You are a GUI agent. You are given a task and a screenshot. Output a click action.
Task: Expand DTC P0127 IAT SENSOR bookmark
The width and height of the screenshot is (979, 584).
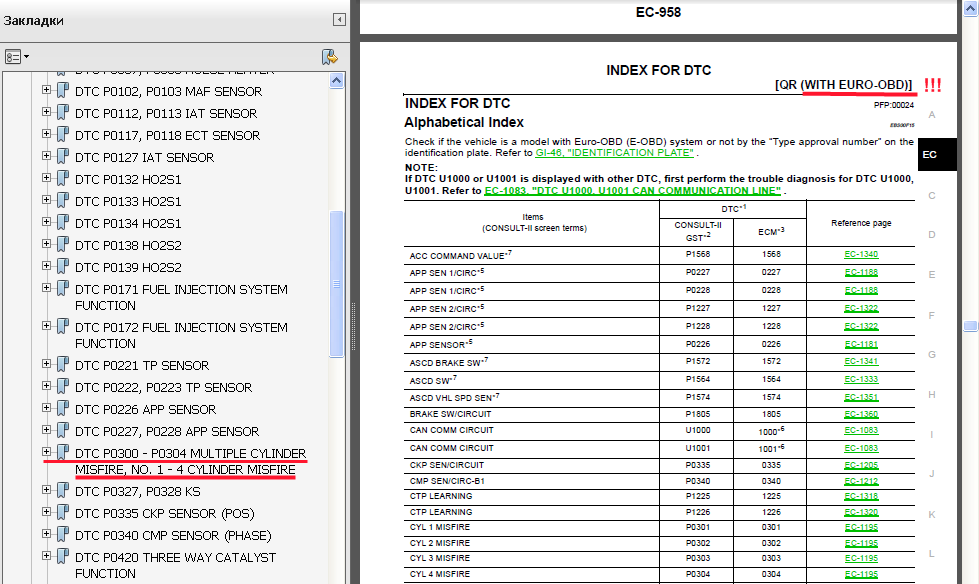click(46, 156)
